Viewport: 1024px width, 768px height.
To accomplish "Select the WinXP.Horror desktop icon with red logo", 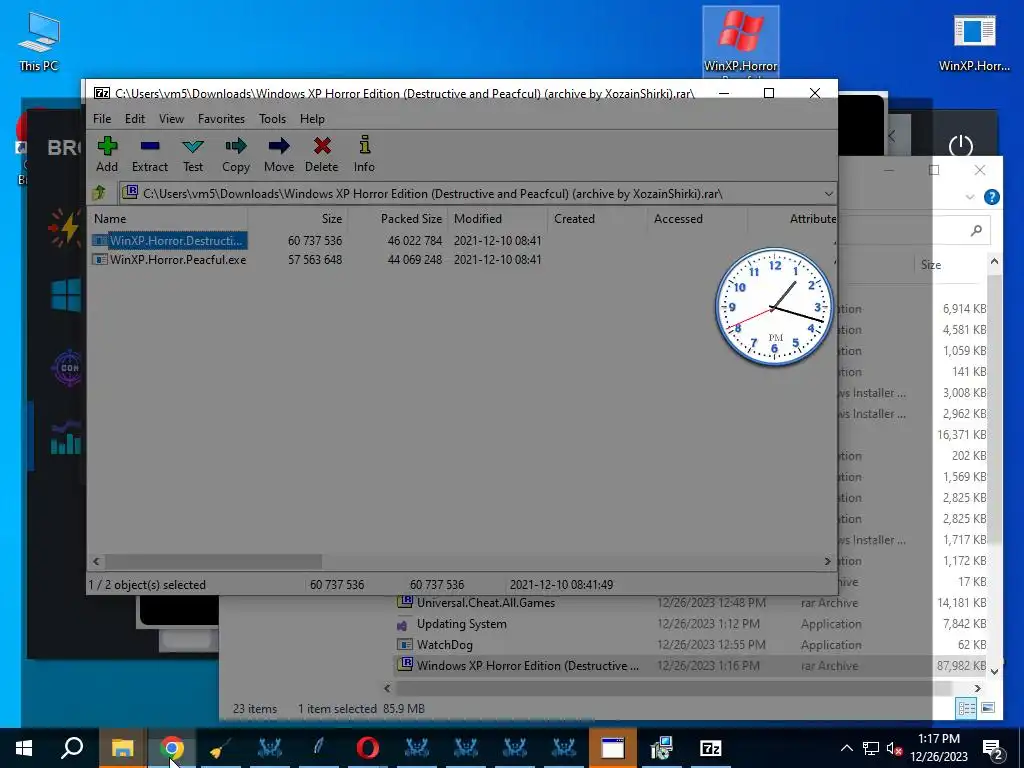I will pos(741,42).
